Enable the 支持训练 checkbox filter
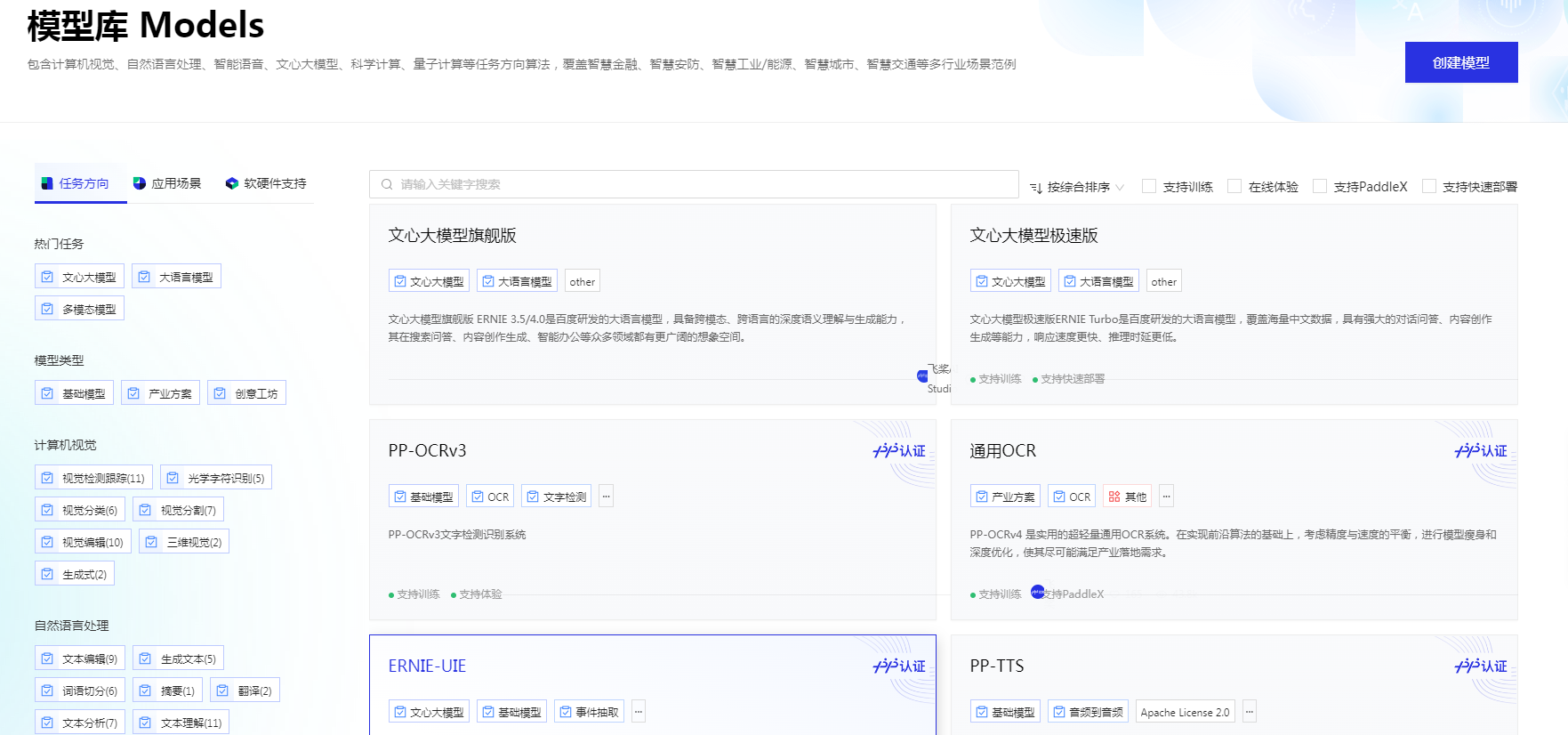1568x735 pixels. point(1149,186)
